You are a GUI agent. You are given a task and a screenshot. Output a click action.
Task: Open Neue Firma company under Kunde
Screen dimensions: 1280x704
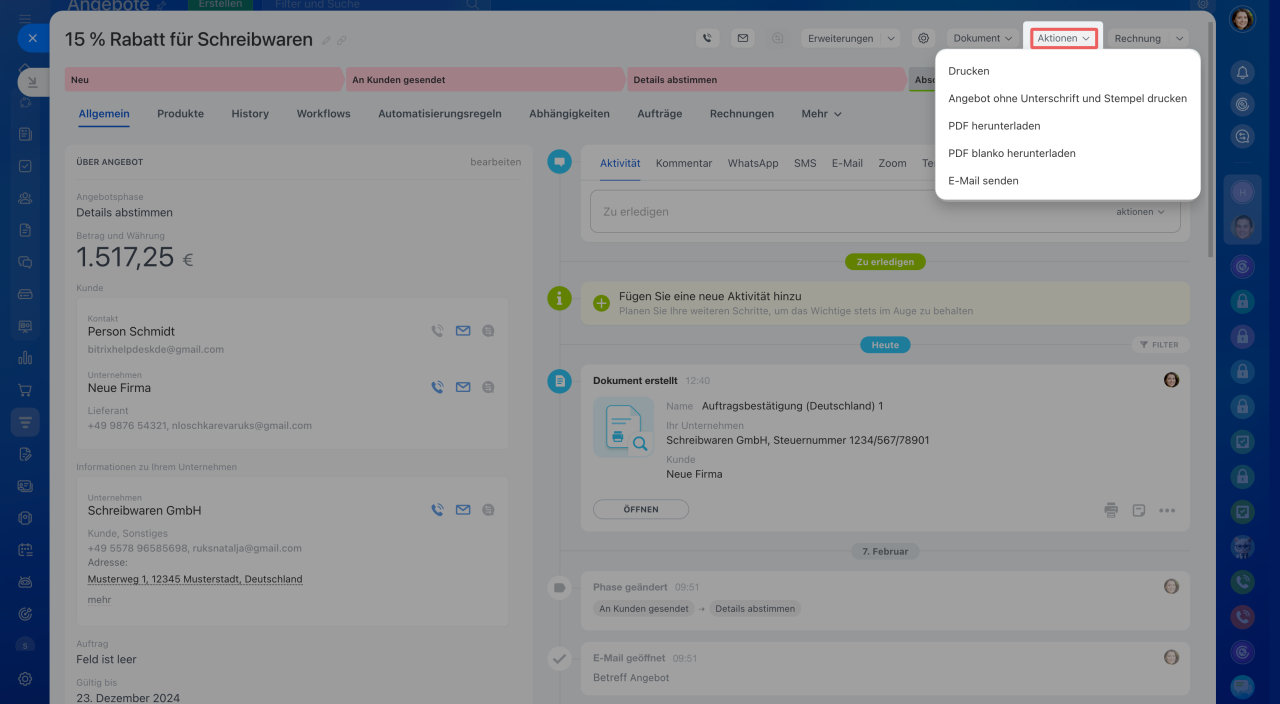pyautogui.click(x=119, y=387)
